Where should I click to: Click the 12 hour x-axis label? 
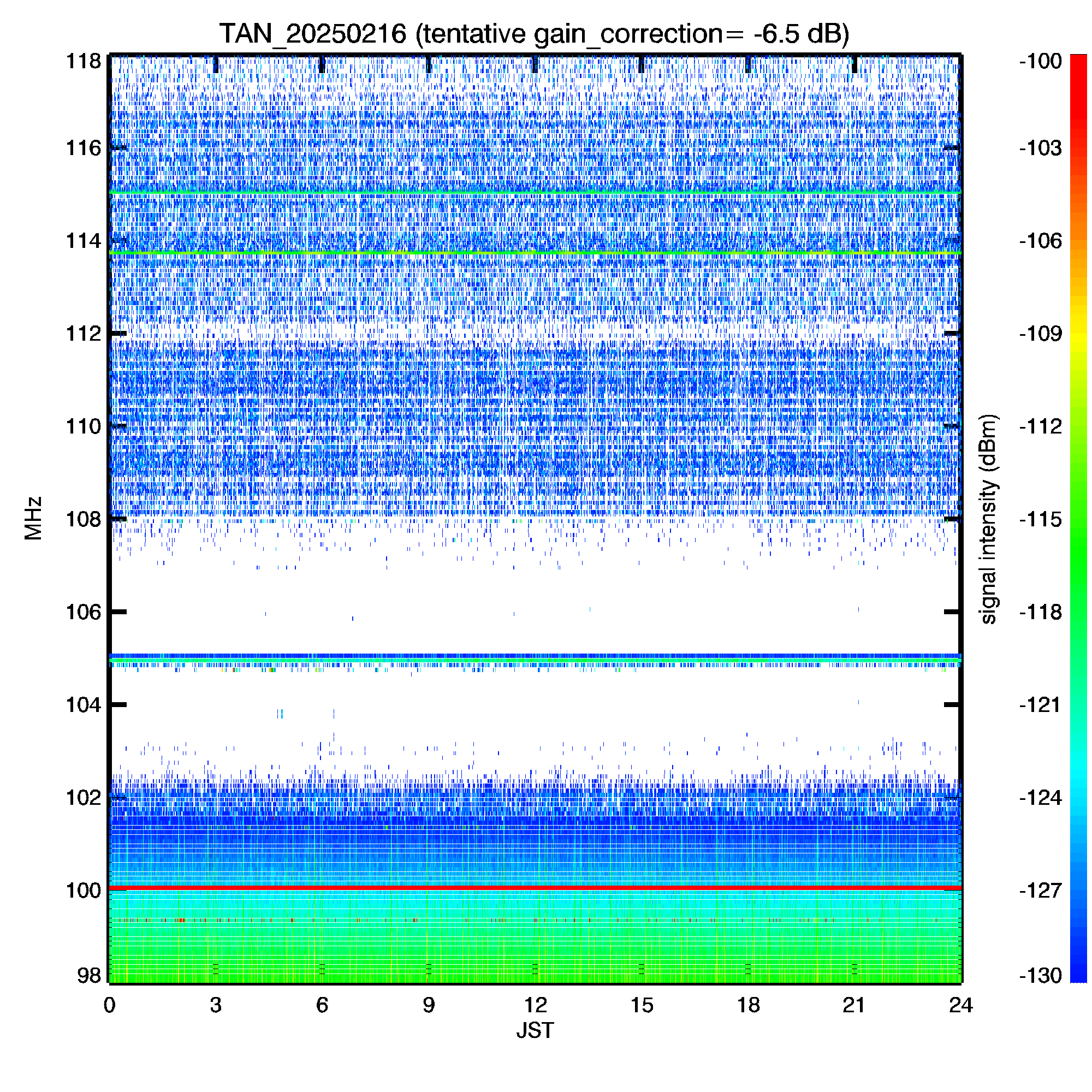pyautogui.click(x=535, y=1006)
